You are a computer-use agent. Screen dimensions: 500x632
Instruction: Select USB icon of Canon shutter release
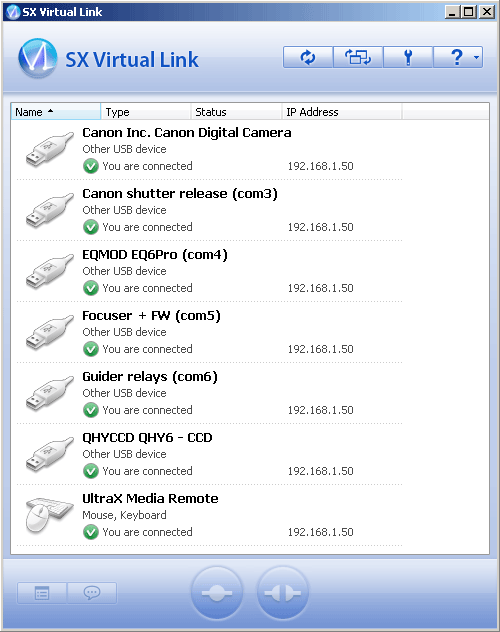[50, 210]
